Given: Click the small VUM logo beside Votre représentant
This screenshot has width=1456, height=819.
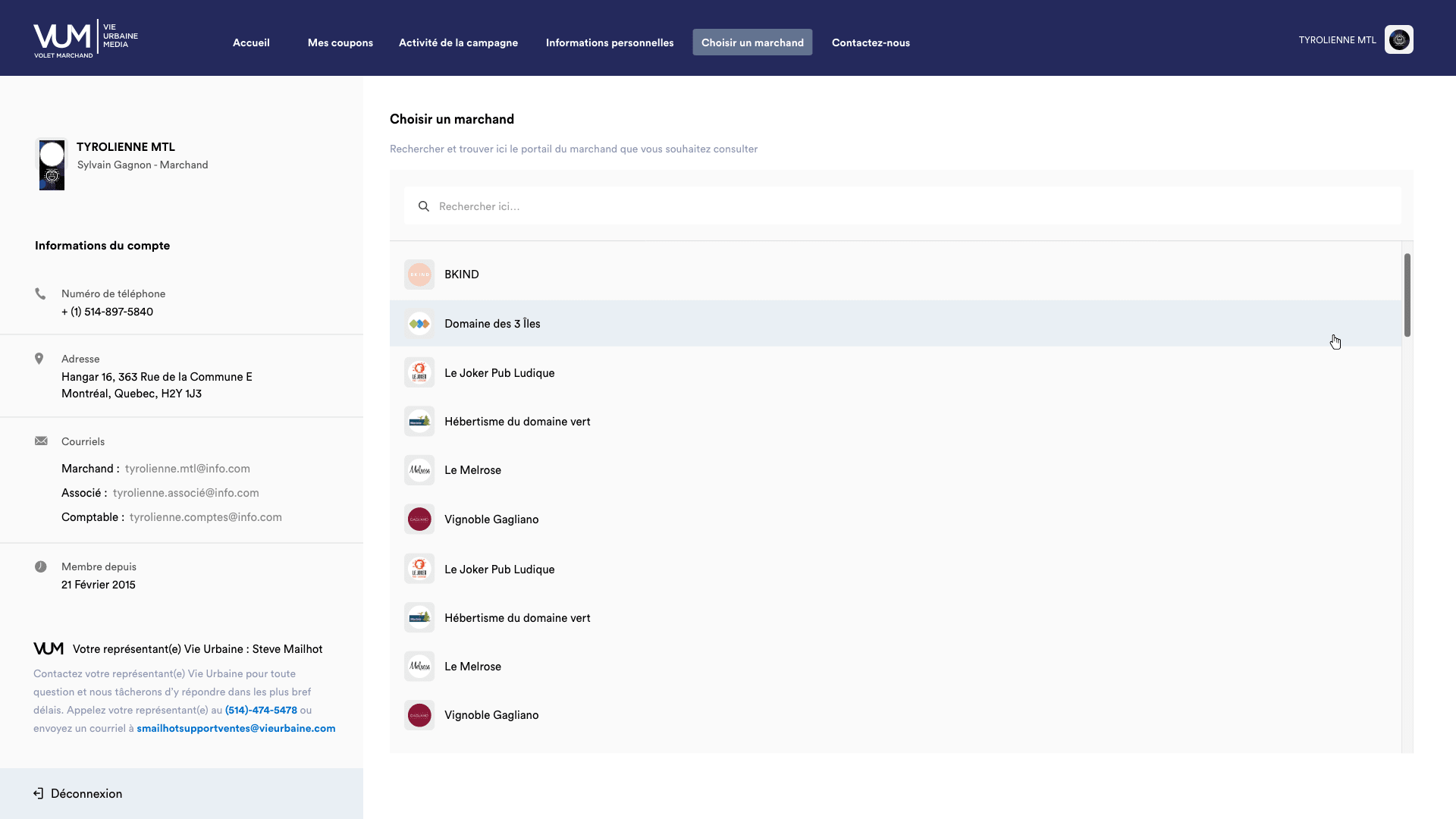Looking at the screenshot, I should click(49, 648).
